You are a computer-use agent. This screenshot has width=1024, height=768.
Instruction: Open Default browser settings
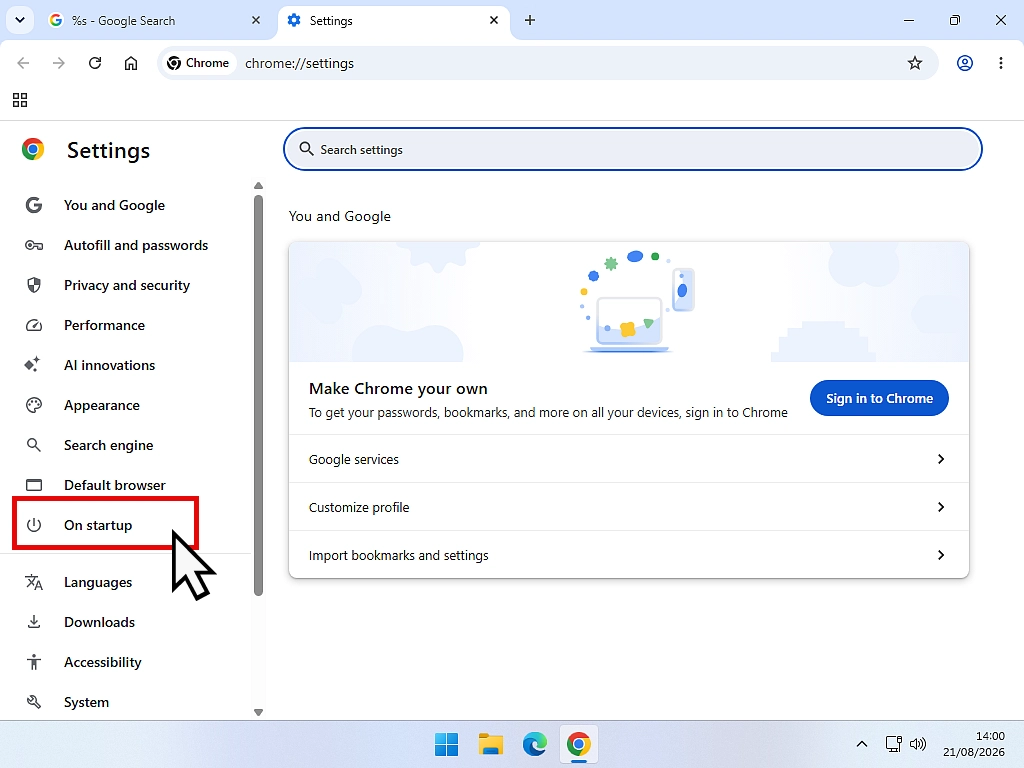pyautogui.click(x=114, y=485)
